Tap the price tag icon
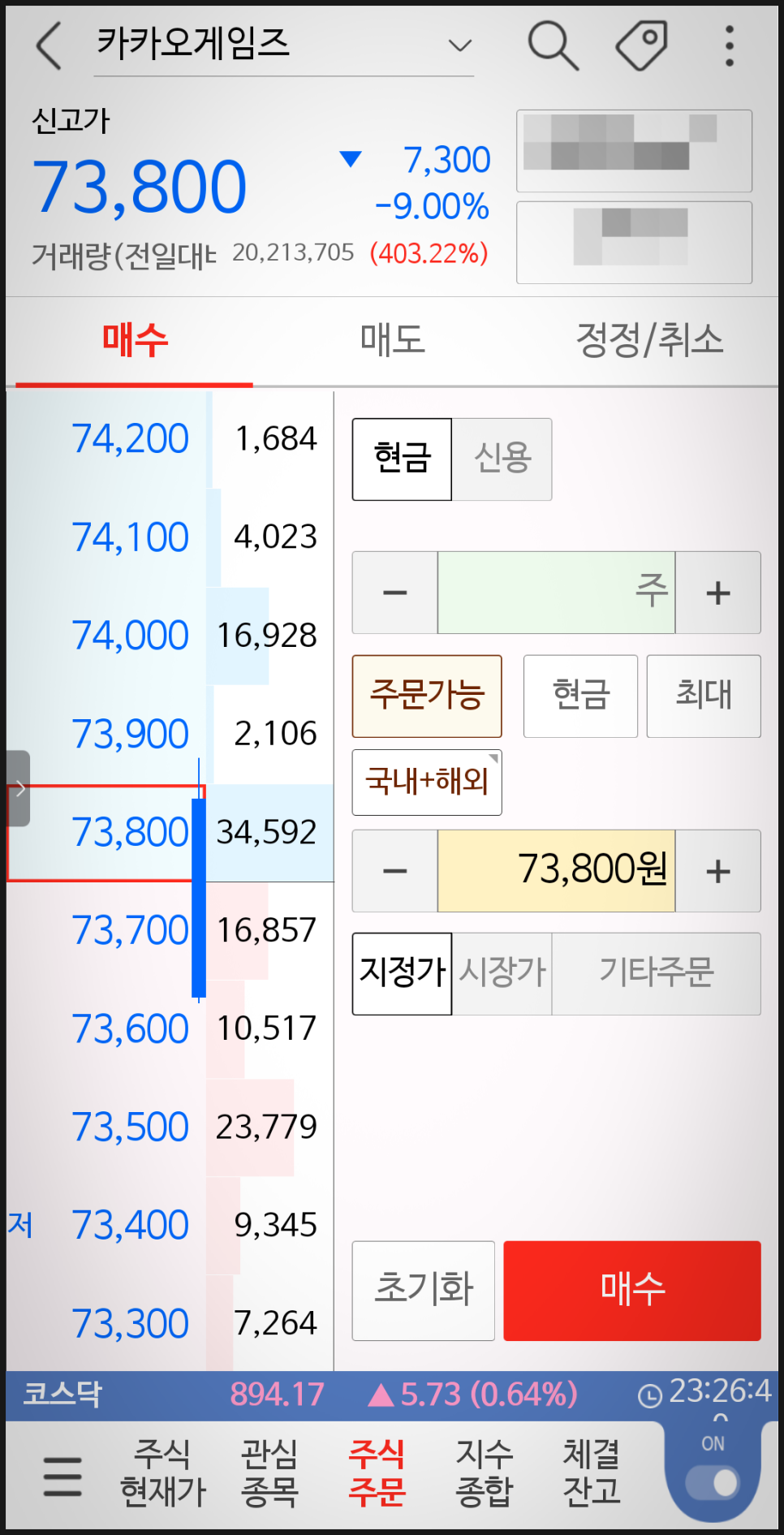784x1535 pixels. pyautogui.click(x=641, y=45)
